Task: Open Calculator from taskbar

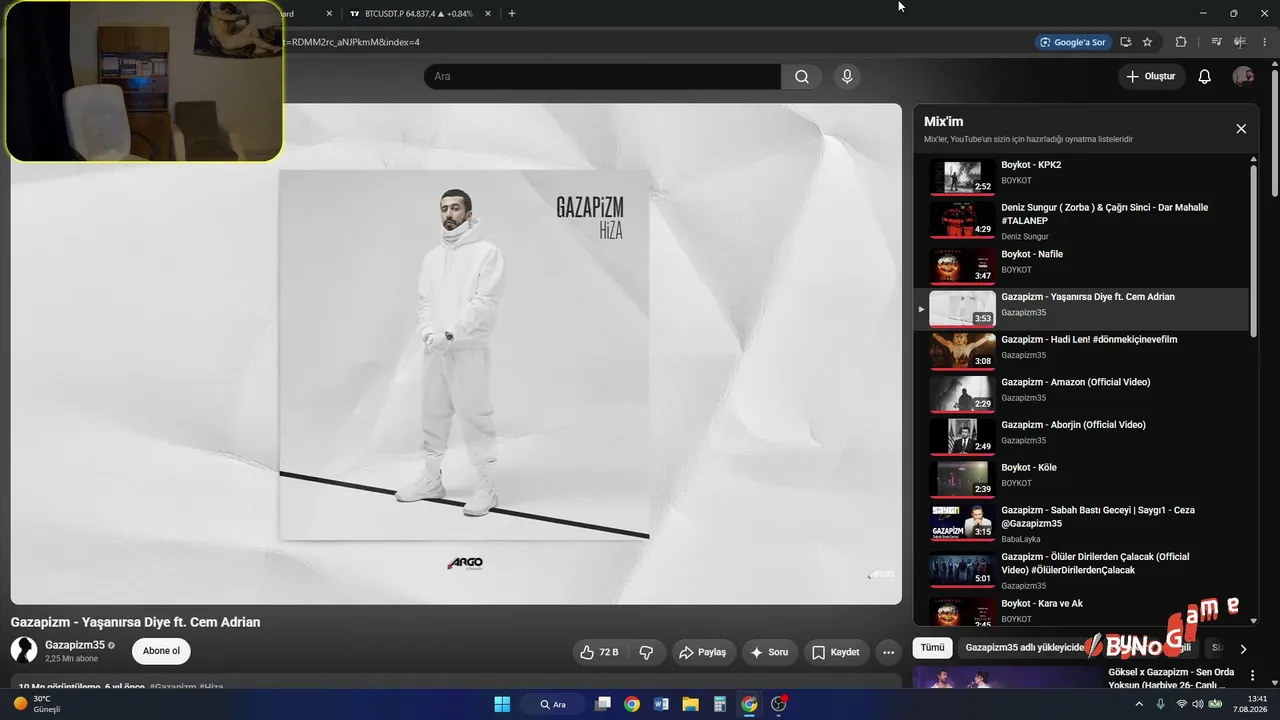Action: pyautogui.click(x=719, y=704)
